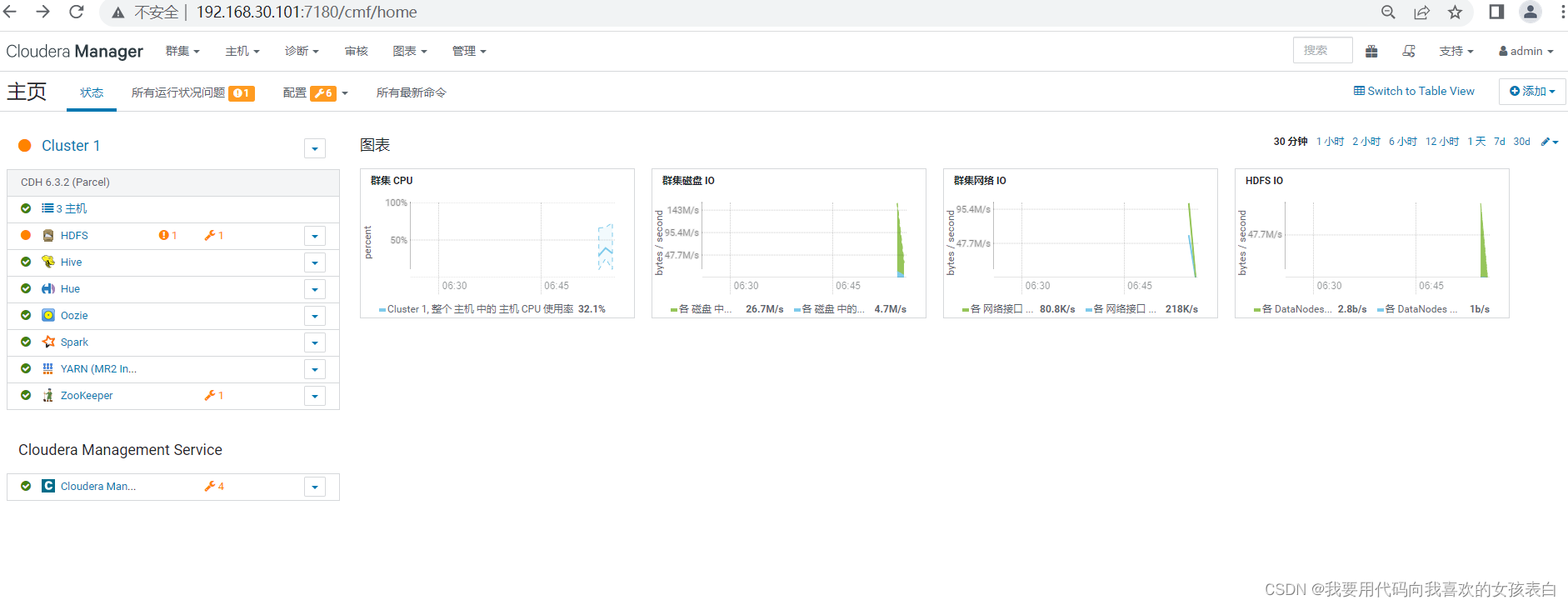Click the share page icon
1568x605 pixels.
coord(1421,12)
